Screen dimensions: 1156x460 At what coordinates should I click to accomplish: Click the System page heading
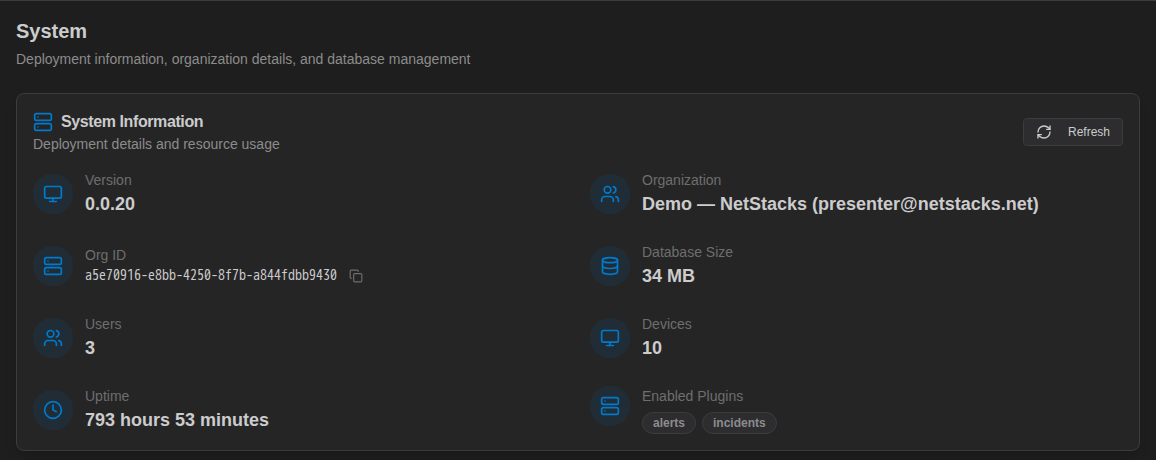click(x=52, y=31)
